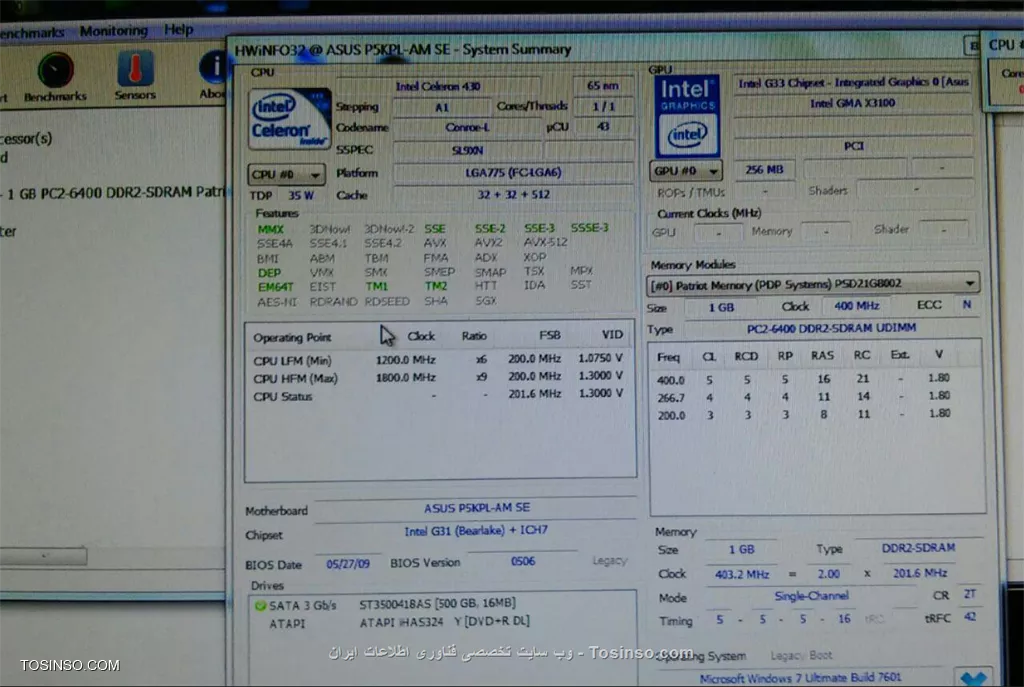Click the SL9XN SSPEC value
The height and width of the screenshot is (687, 1024).
(467, 150)
